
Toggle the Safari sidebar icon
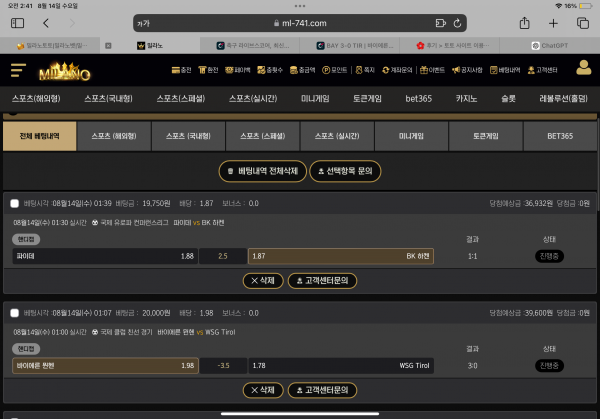click(x=17, y=23)
